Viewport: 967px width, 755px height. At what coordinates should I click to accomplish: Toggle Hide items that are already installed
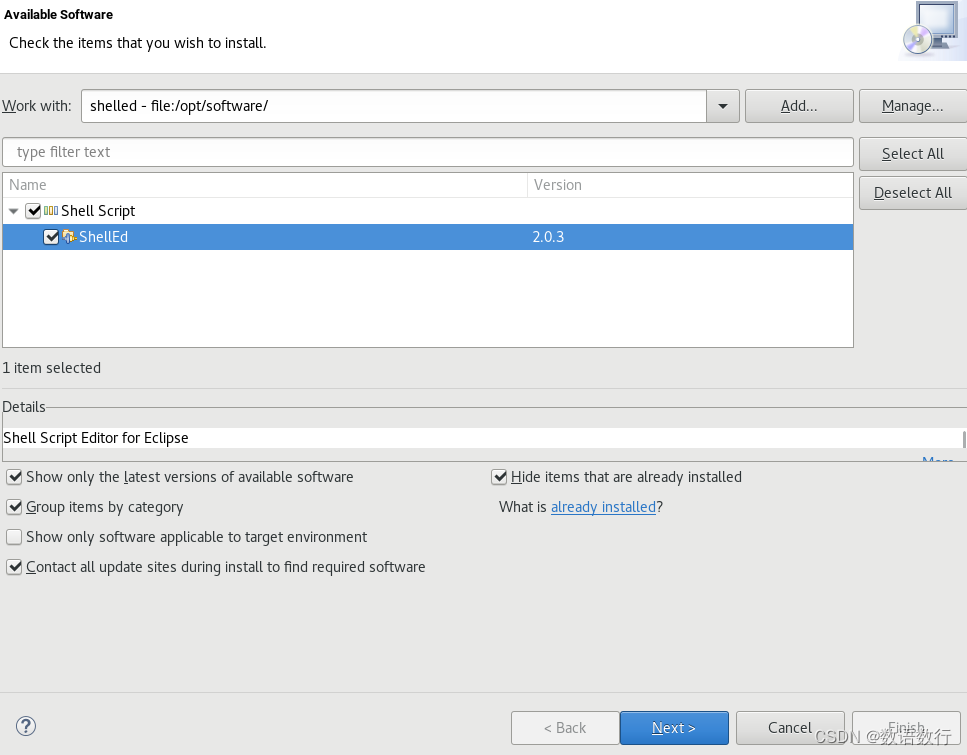pyautogui.click(x=500, y=477)
